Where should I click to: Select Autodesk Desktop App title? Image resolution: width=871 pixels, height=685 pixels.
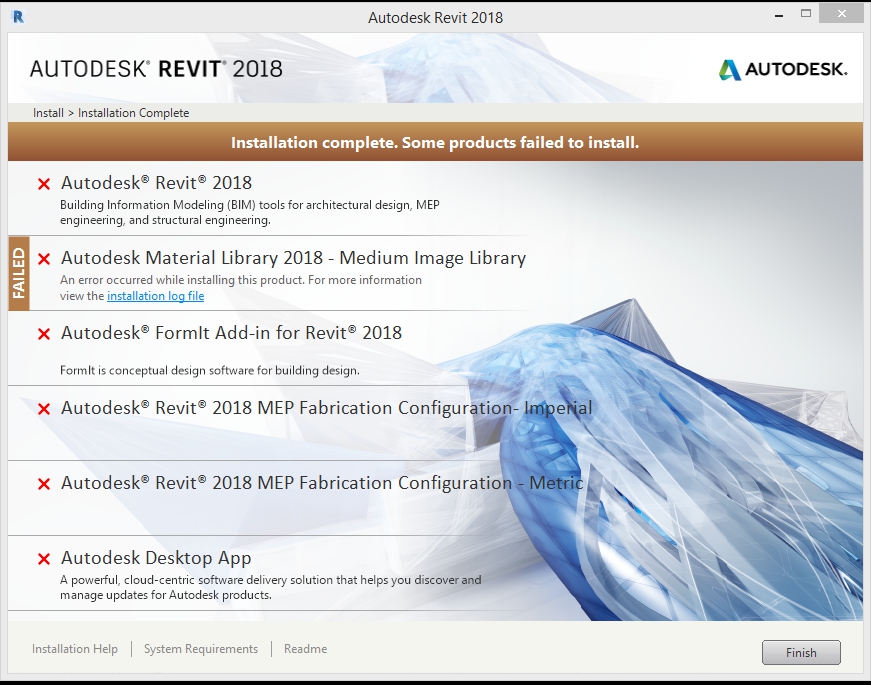(156, 558)
